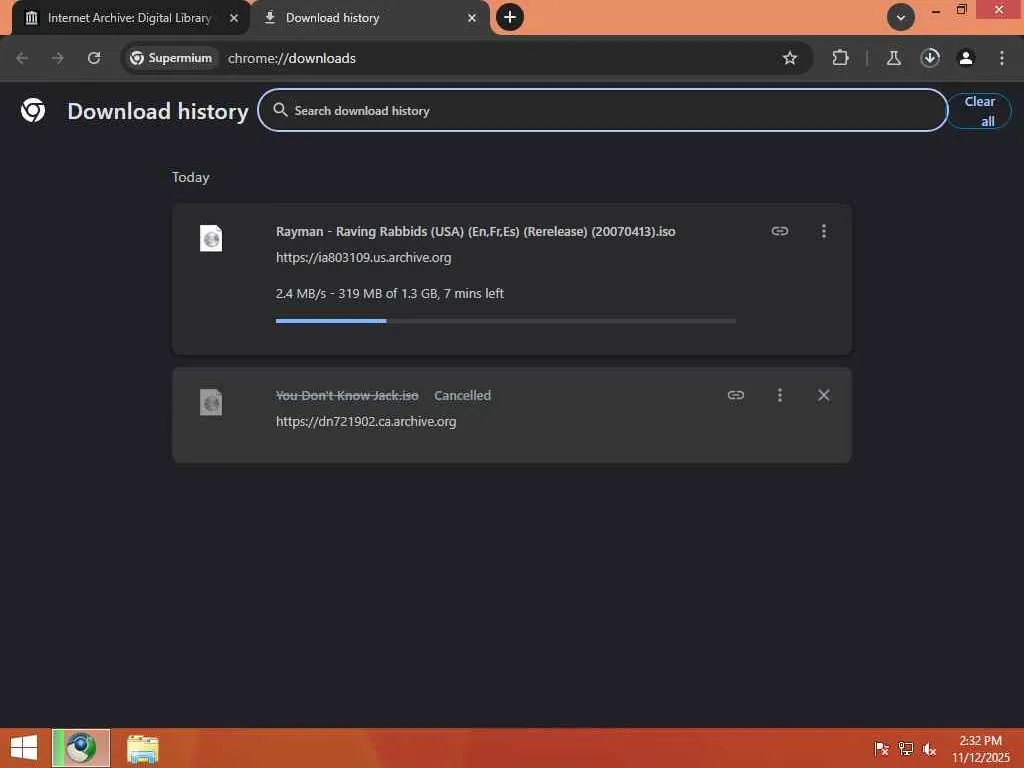Open the Extensions puzzle icon
The height and width of the screenshot is (768, 1024).
[840, 58]
